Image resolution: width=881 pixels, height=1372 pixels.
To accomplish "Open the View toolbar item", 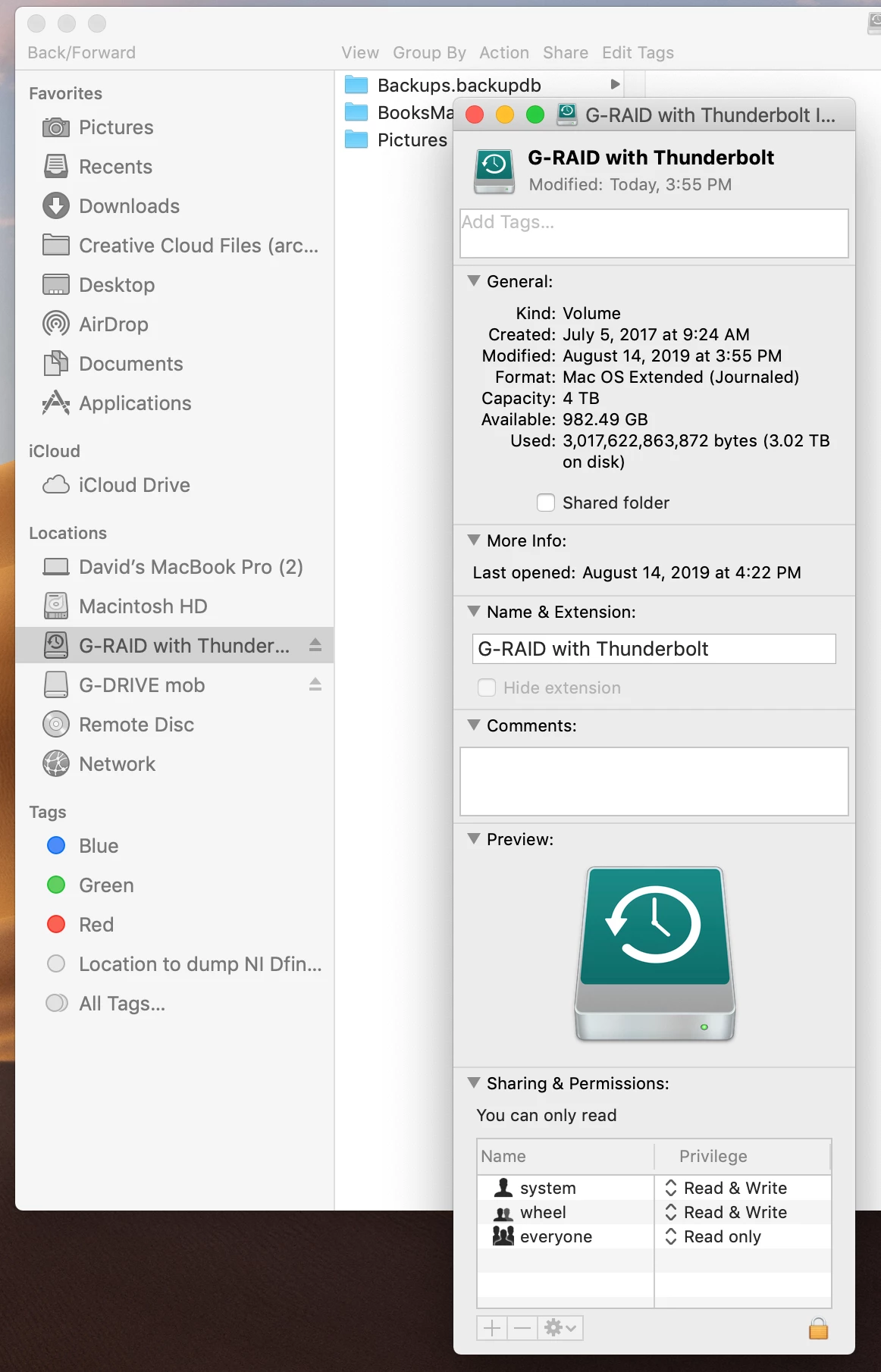I will point(360,52).
